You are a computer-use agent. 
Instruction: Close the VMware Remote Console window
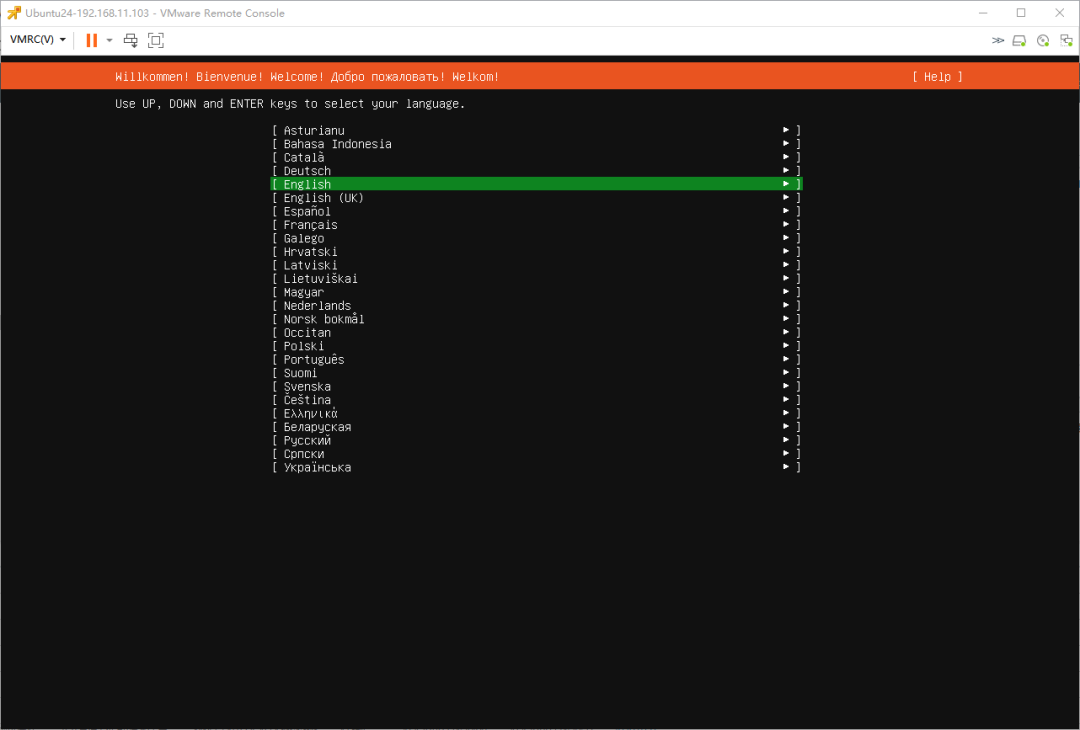[x=1059, y=13]
